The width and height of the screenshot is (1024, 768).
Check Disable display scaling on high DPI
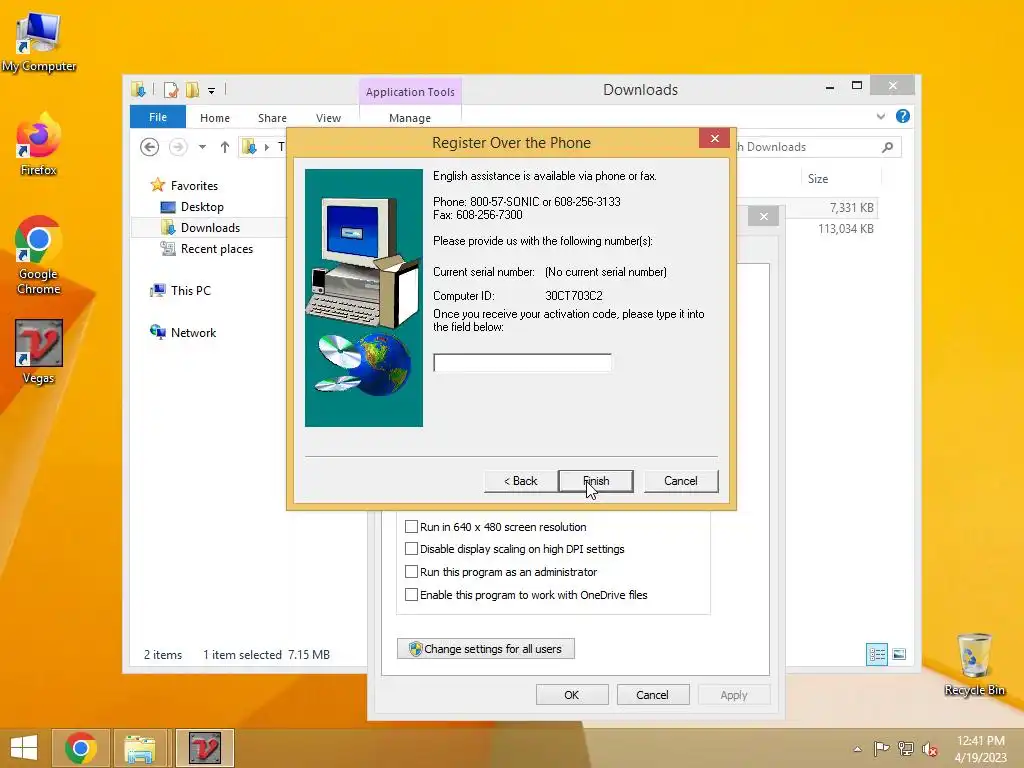[x=411, y=549]
